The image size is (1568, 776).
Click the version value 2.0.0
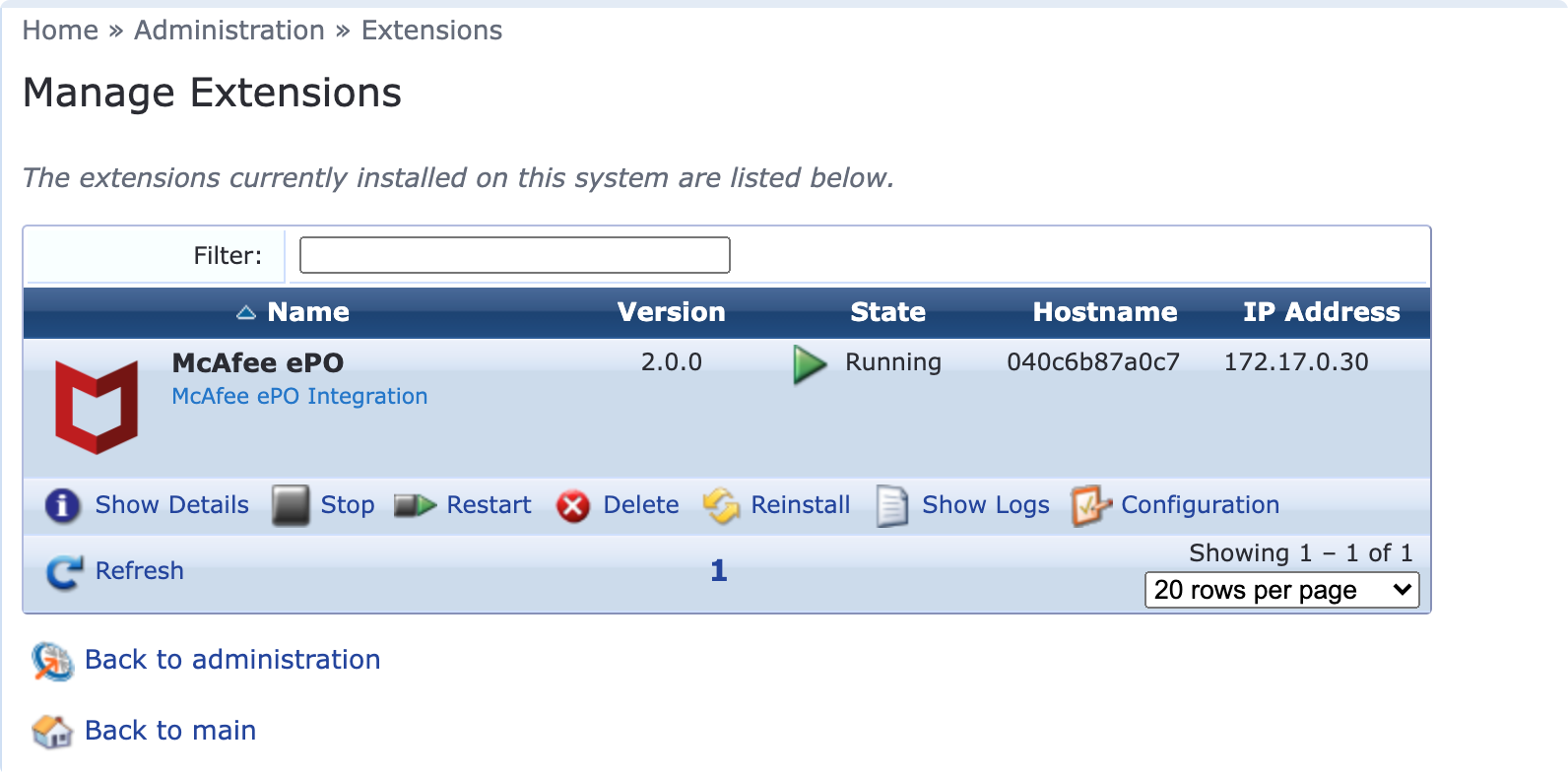[x=672, y=362]
